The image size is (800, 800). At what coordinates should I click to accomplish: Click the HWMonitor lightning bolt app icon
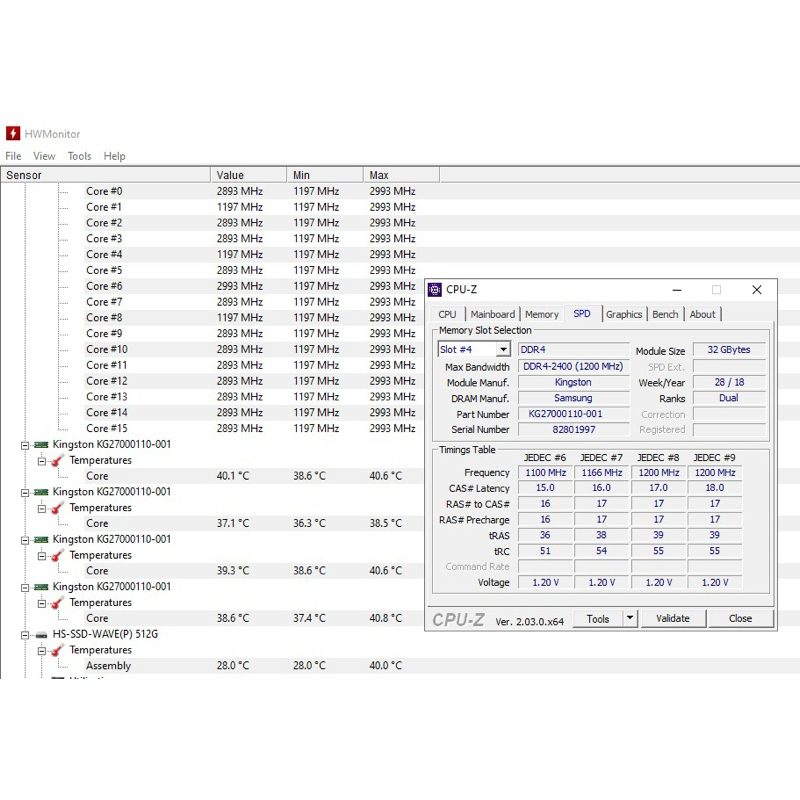[x=13, y=134]
